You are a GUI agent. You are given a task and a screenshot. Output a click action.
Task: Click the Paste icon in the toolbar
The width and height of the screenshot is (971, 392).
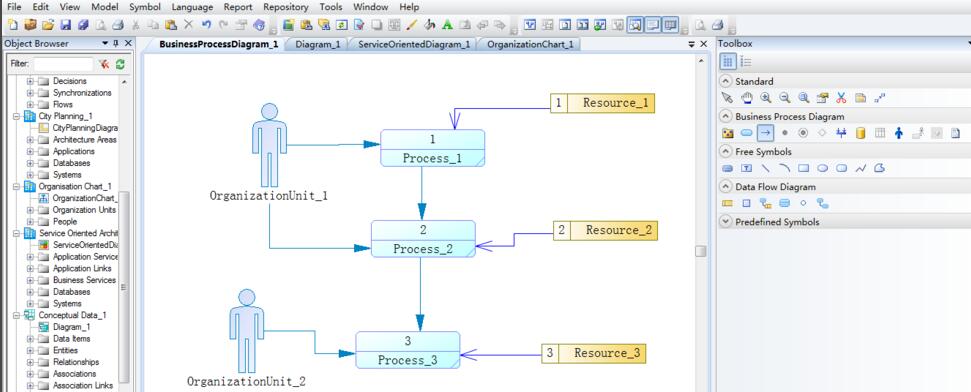(x=172, y=25)
